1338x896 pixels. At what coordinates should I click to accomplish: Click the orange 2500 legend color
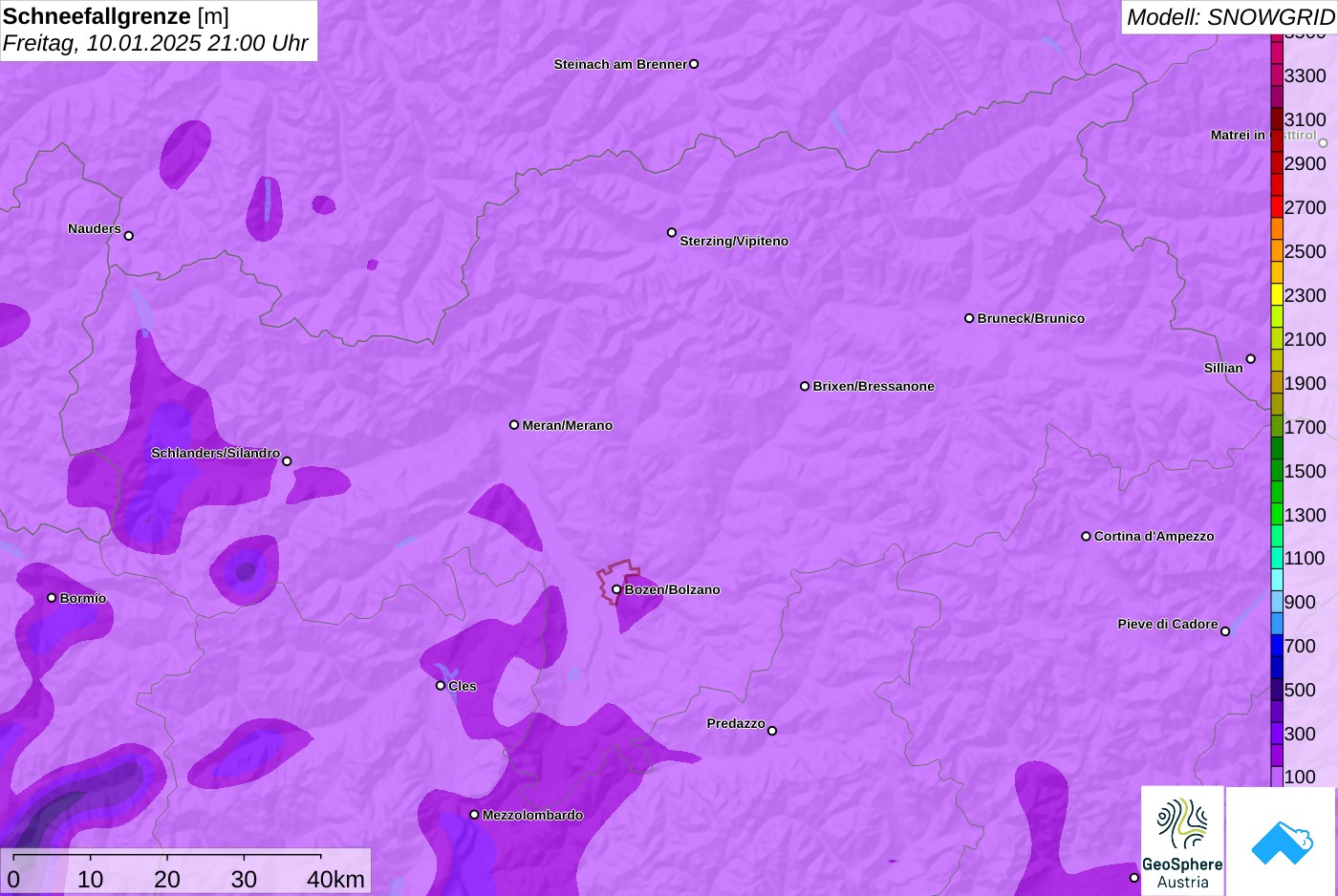pyautogui.click(x=1277, y=250)
